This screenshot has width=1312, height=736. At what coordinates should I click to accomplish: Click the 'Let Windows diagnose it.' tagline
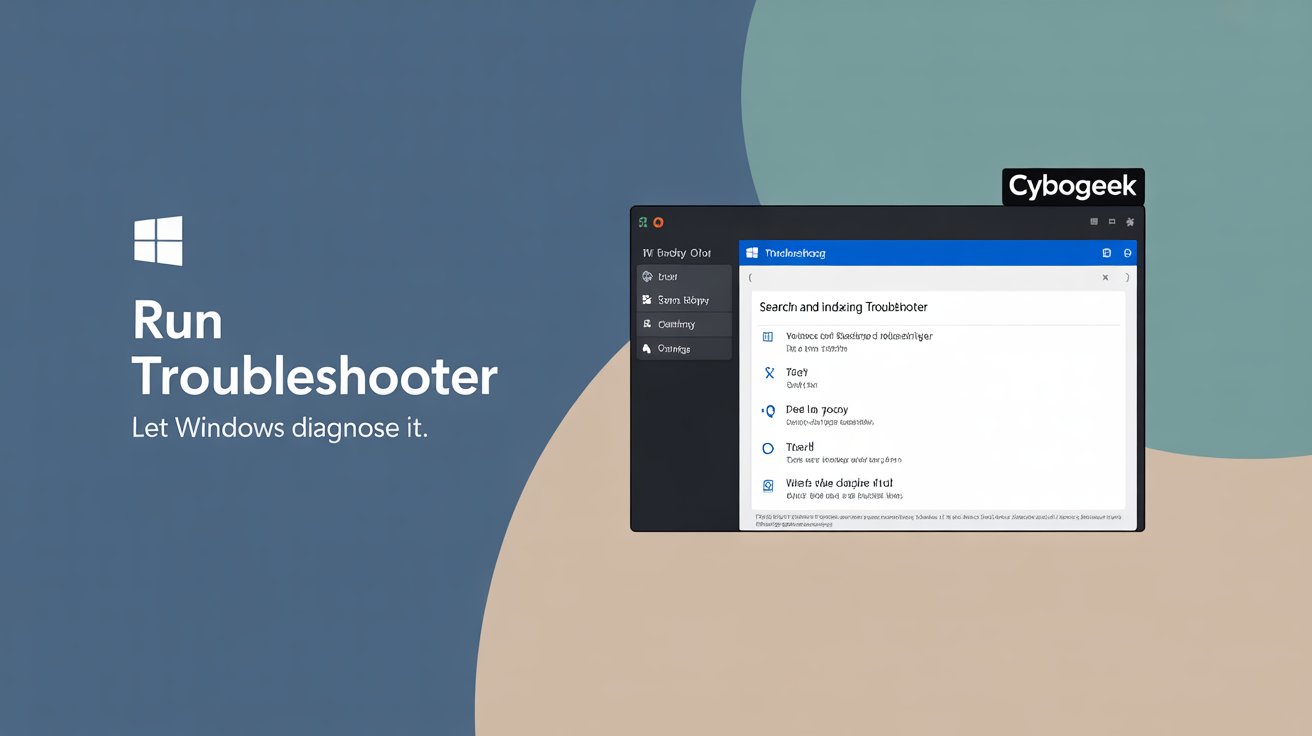click(280, 429)
